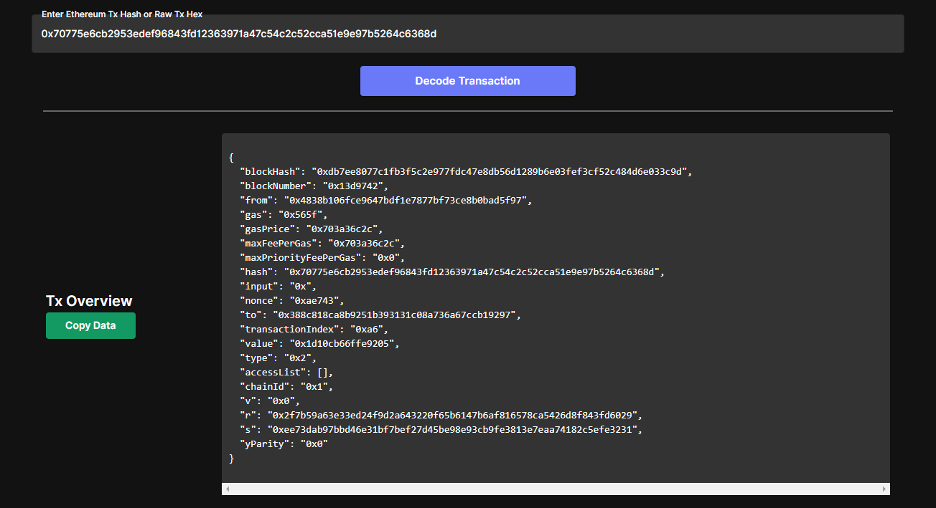The image size is (936, 508).
Task: Click the Tx Overview heading
Action: click(x=89, y=301)
